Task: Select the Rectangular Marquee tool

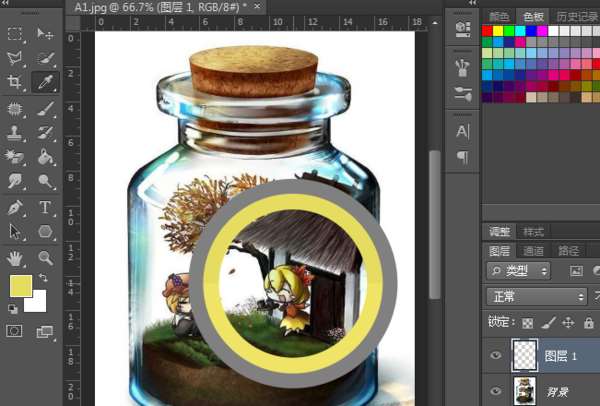Action: (x=15, y=34)
